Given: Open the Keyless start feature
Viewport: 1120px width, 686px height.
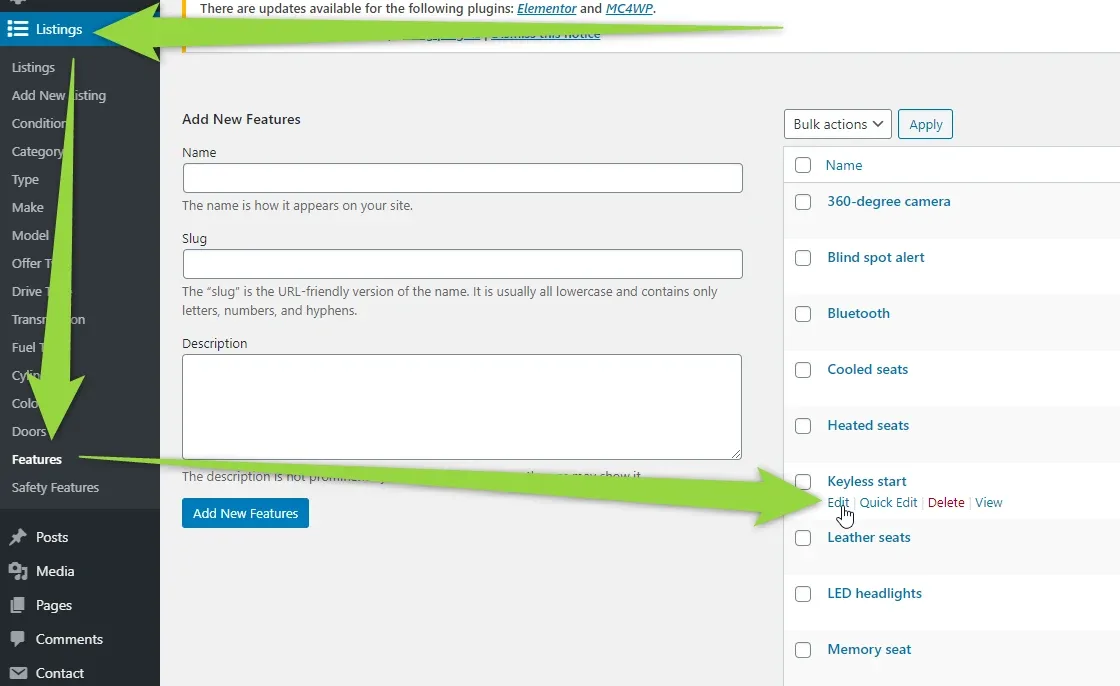Looking at the screenshot, I should pos(866,482).
